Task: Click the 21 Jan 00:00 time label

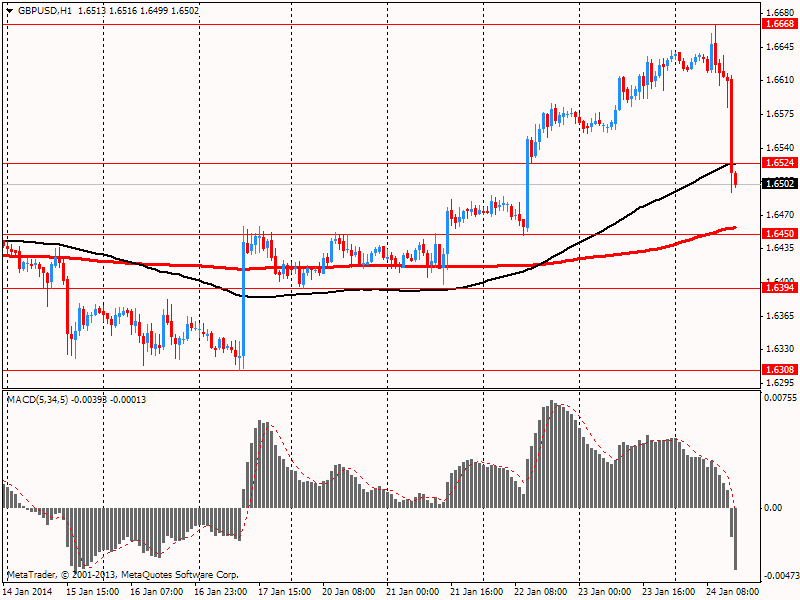Action: [413, 592]
